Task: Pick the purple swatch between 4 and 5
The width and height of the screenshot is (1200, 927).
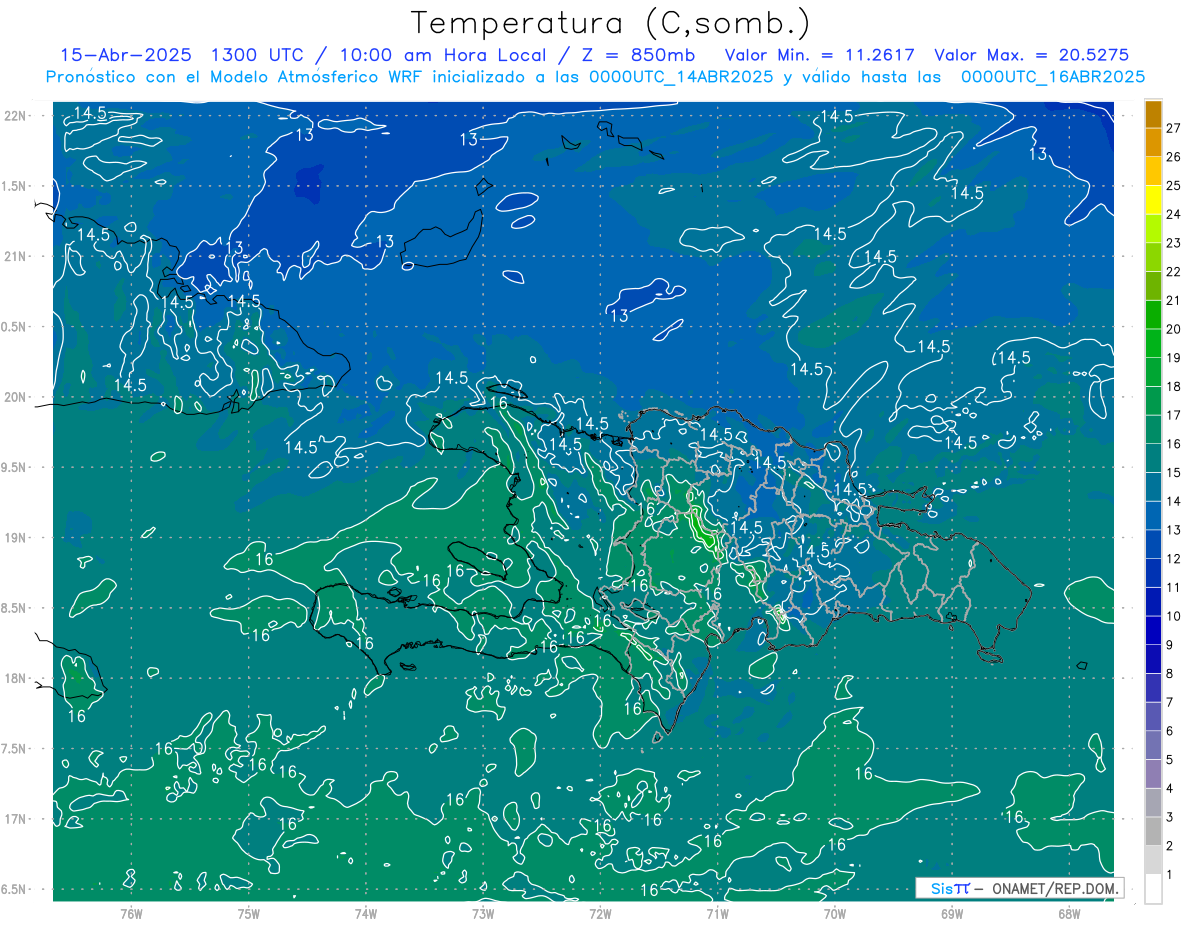Action: click(1153, 775)
